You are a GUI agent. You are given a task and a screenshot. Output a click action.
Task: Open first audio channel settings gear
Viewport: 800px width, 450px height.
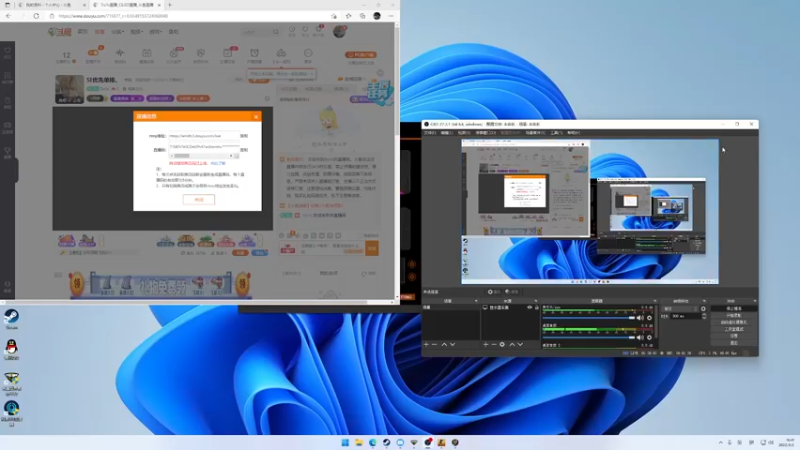[649, 318]
